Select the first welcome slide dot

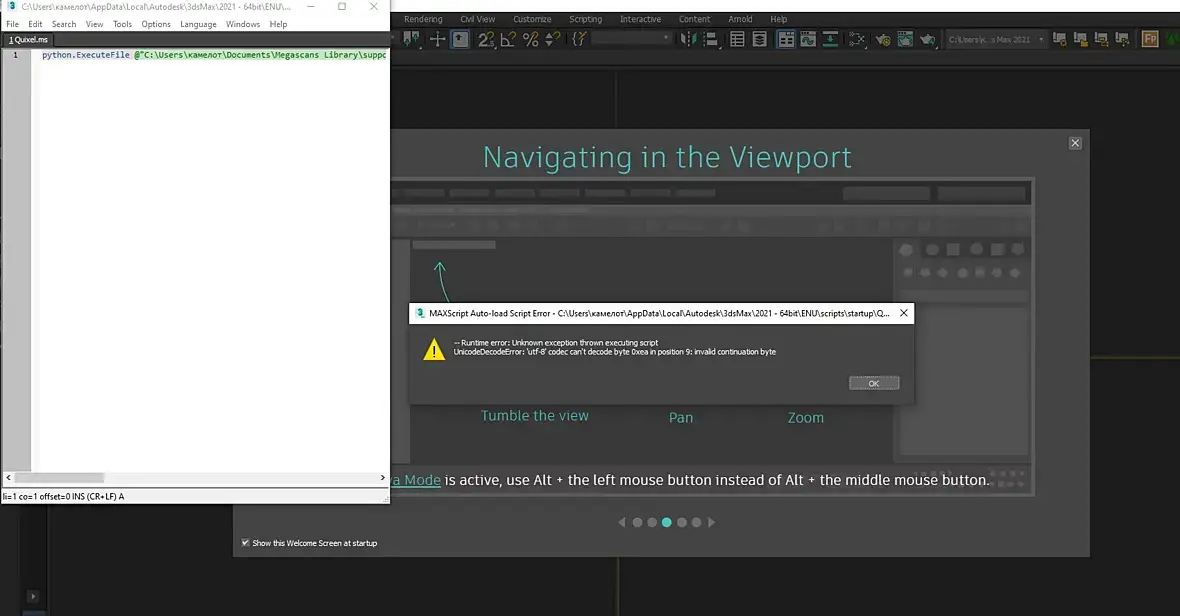tap(637, 522)
